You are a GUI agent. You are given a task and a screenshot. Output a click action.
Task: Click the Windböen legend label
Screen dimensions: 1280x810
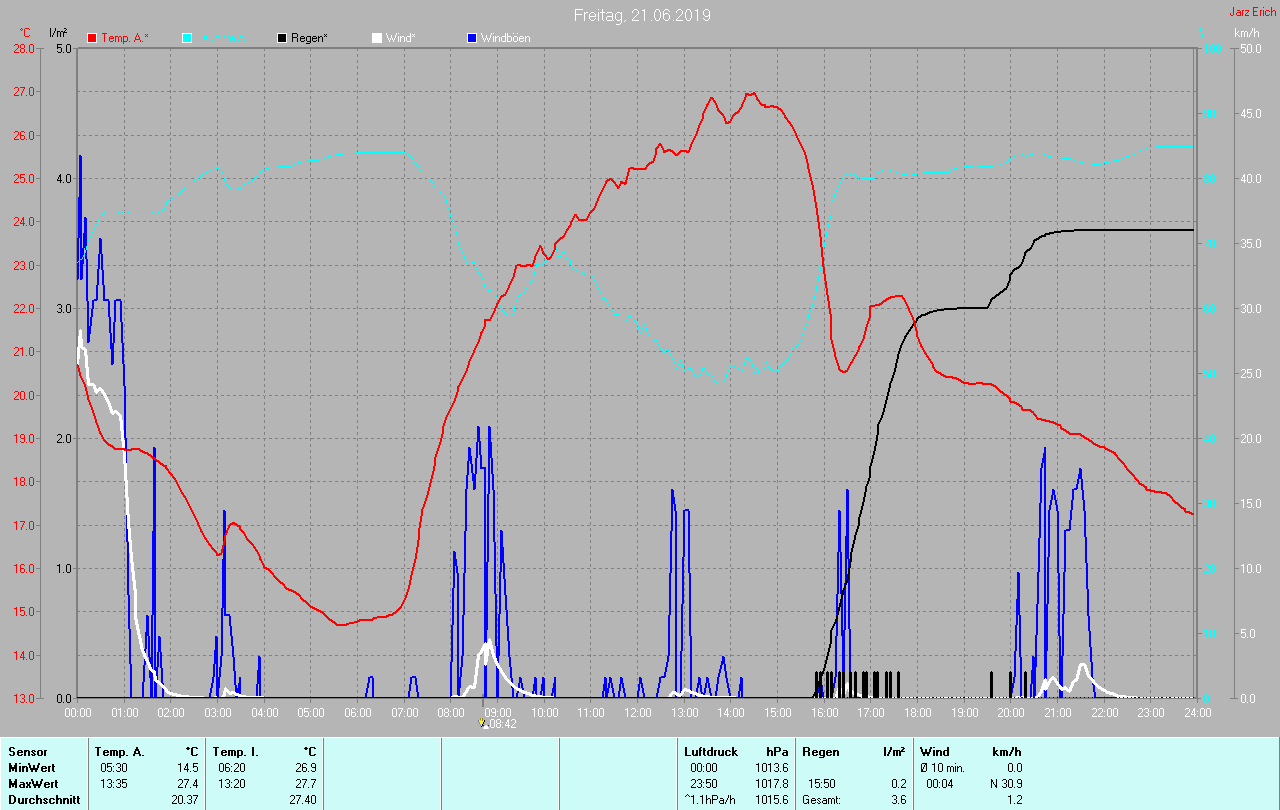[x=506, y=38]
